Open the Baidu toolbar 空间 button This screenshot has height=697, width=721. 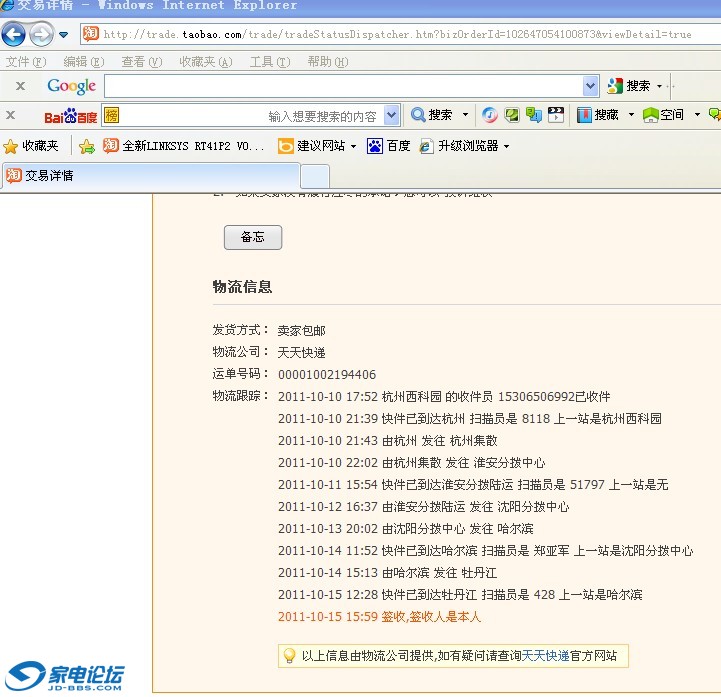pyautogui.click(x=664, y=115)
